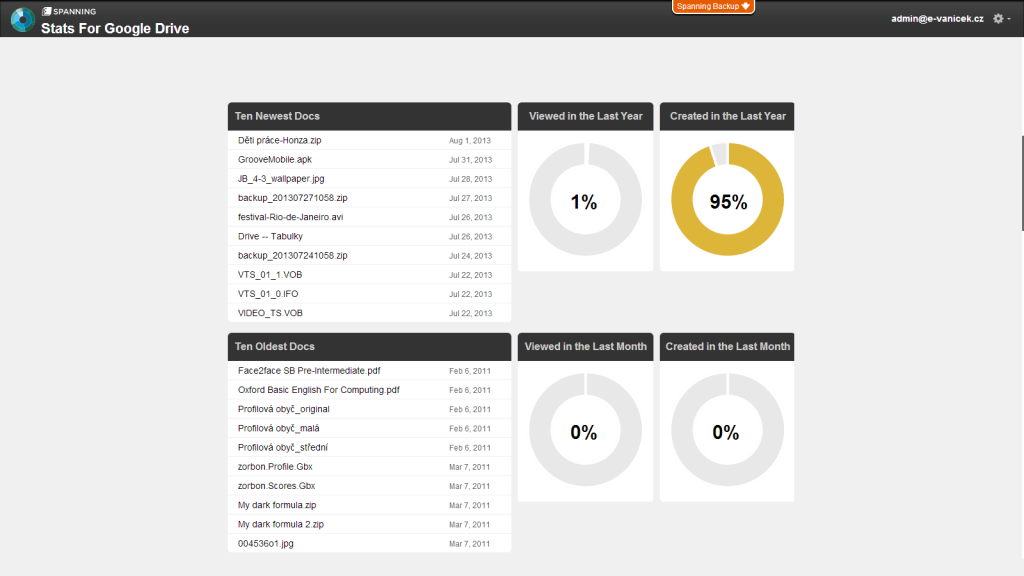
Task: Select JB_4-3_wallpaper.jpg file
Action: pyautogui.click(x=281, y=178)
